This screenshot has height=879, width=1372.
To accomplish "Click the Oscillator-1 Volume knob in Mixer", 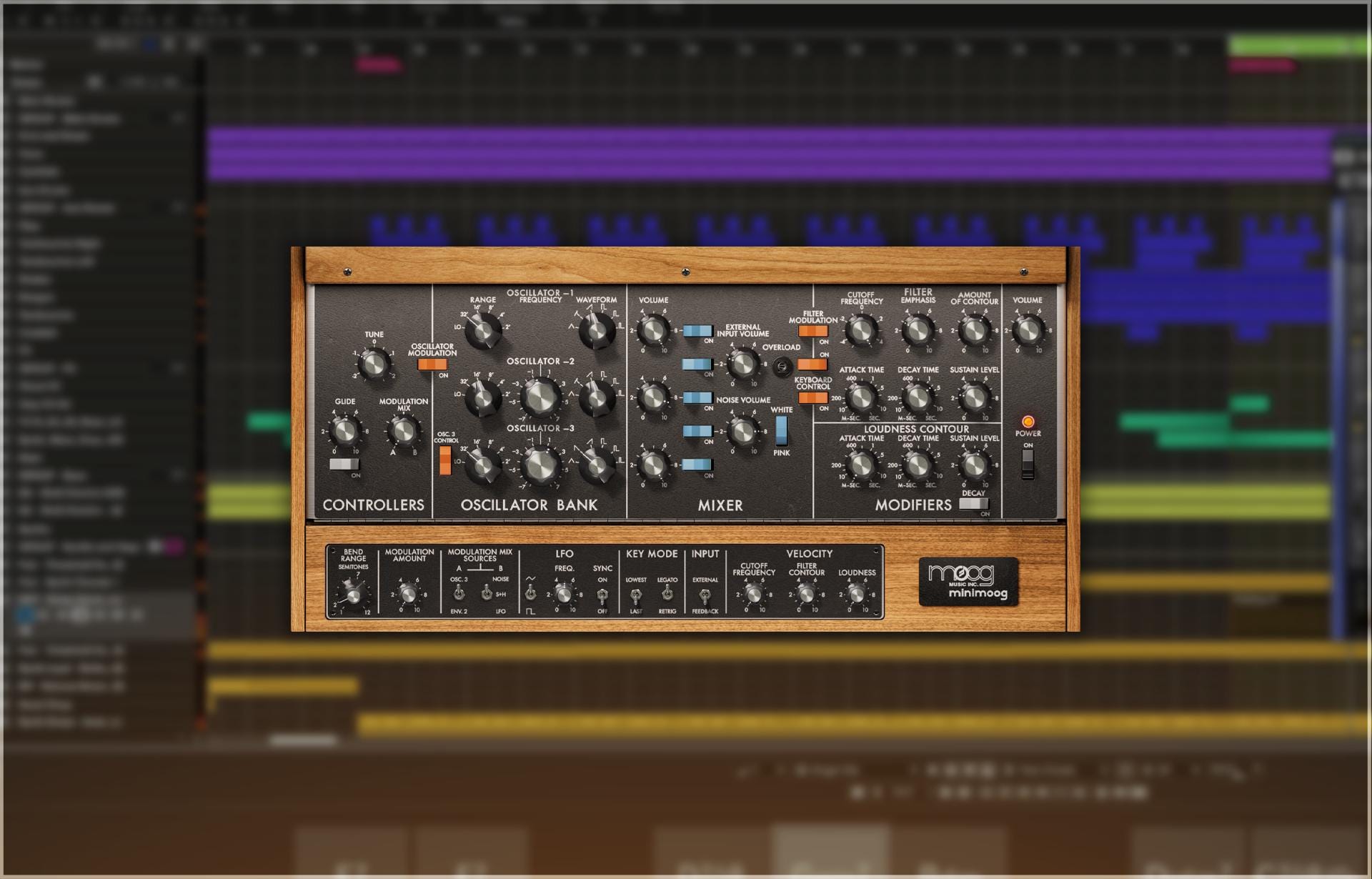I will (653, 330).
